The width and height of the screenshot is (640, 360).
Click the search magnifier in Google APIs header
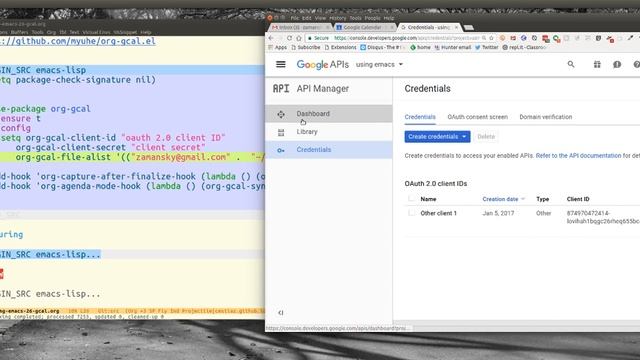pos(571,64)
